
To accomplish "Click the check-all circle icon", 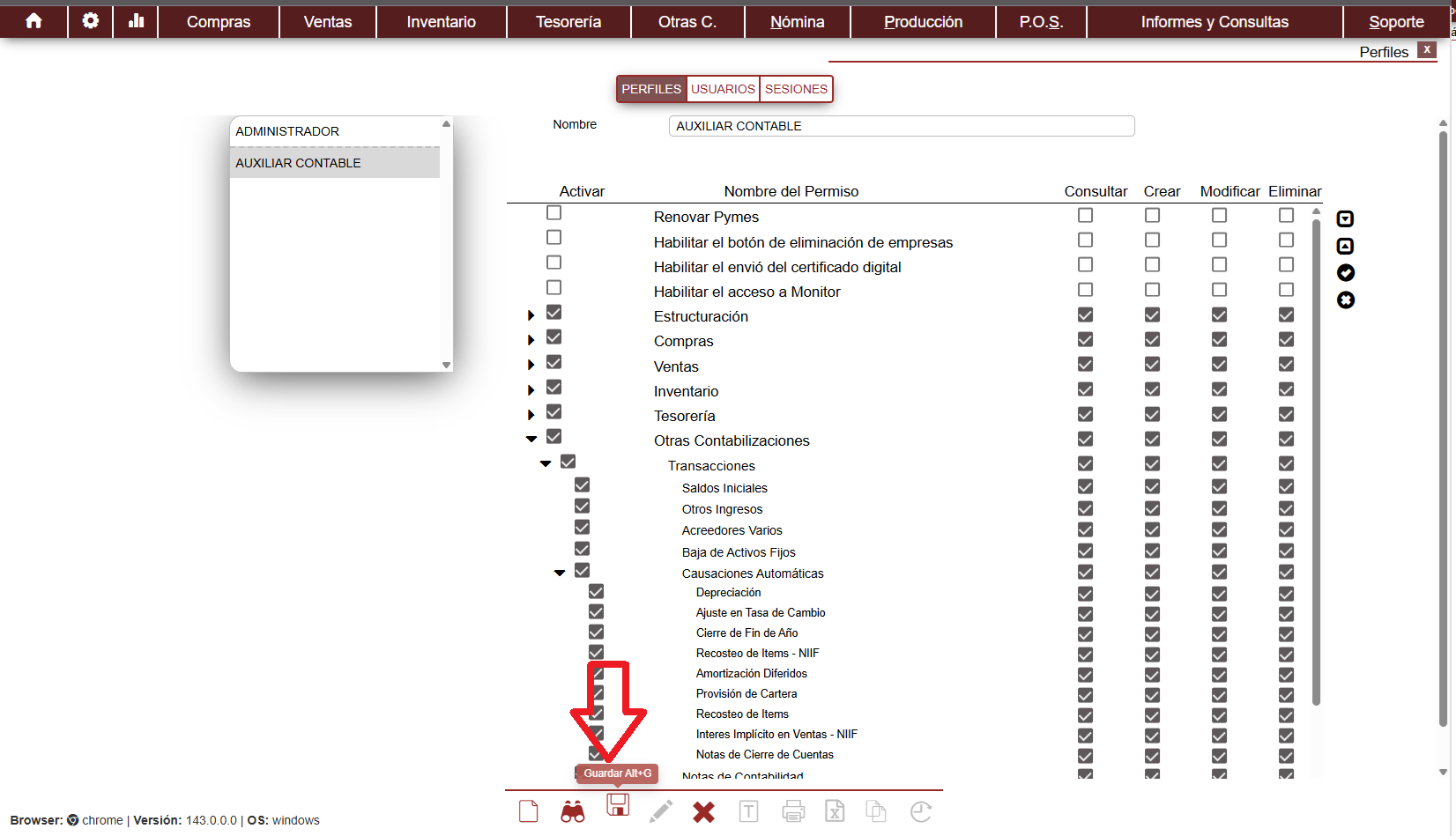I will [1346, 273].
